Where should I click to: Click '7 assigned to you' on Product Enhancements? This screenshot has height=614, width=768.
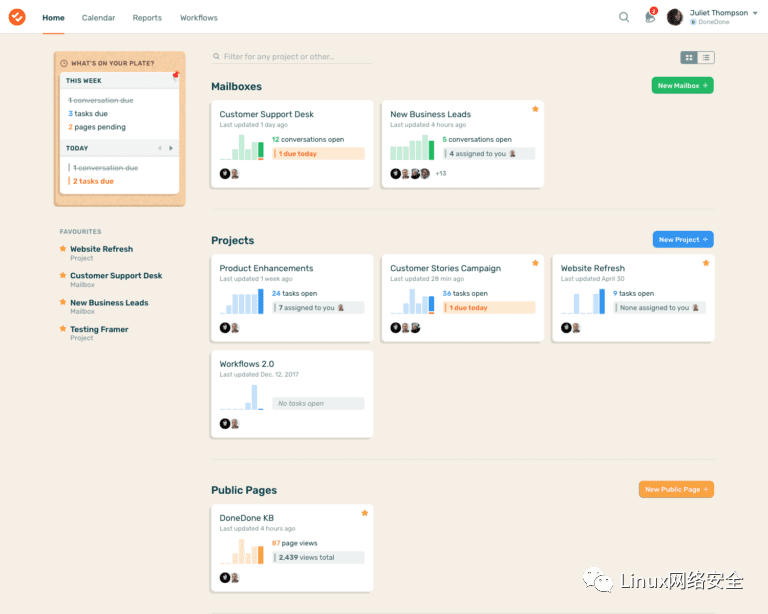point(318,307)
